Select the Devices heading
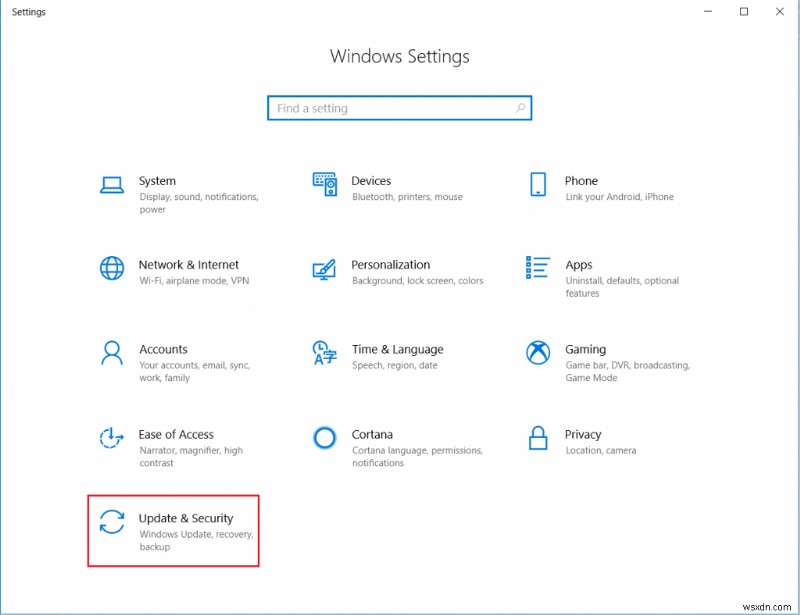 click(371, 181)
